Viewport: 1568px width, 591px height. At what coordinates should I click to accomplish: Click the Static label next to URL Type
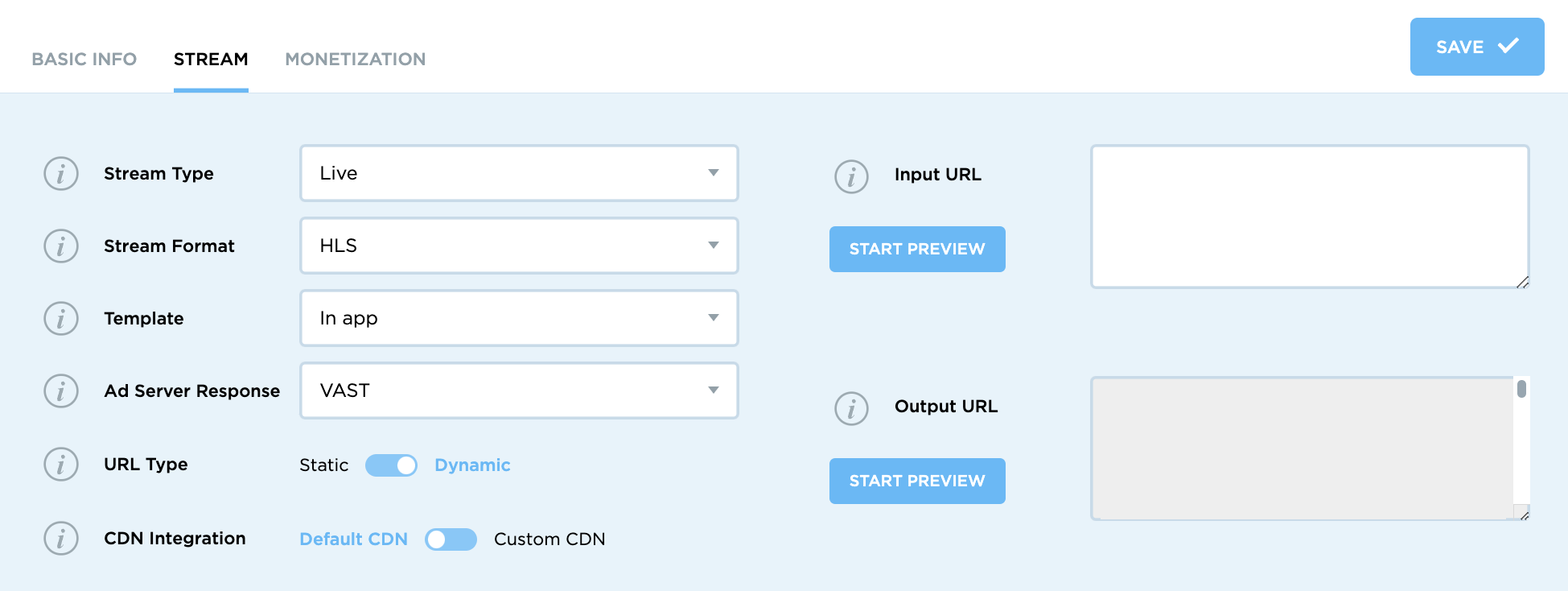coord(324,465)
